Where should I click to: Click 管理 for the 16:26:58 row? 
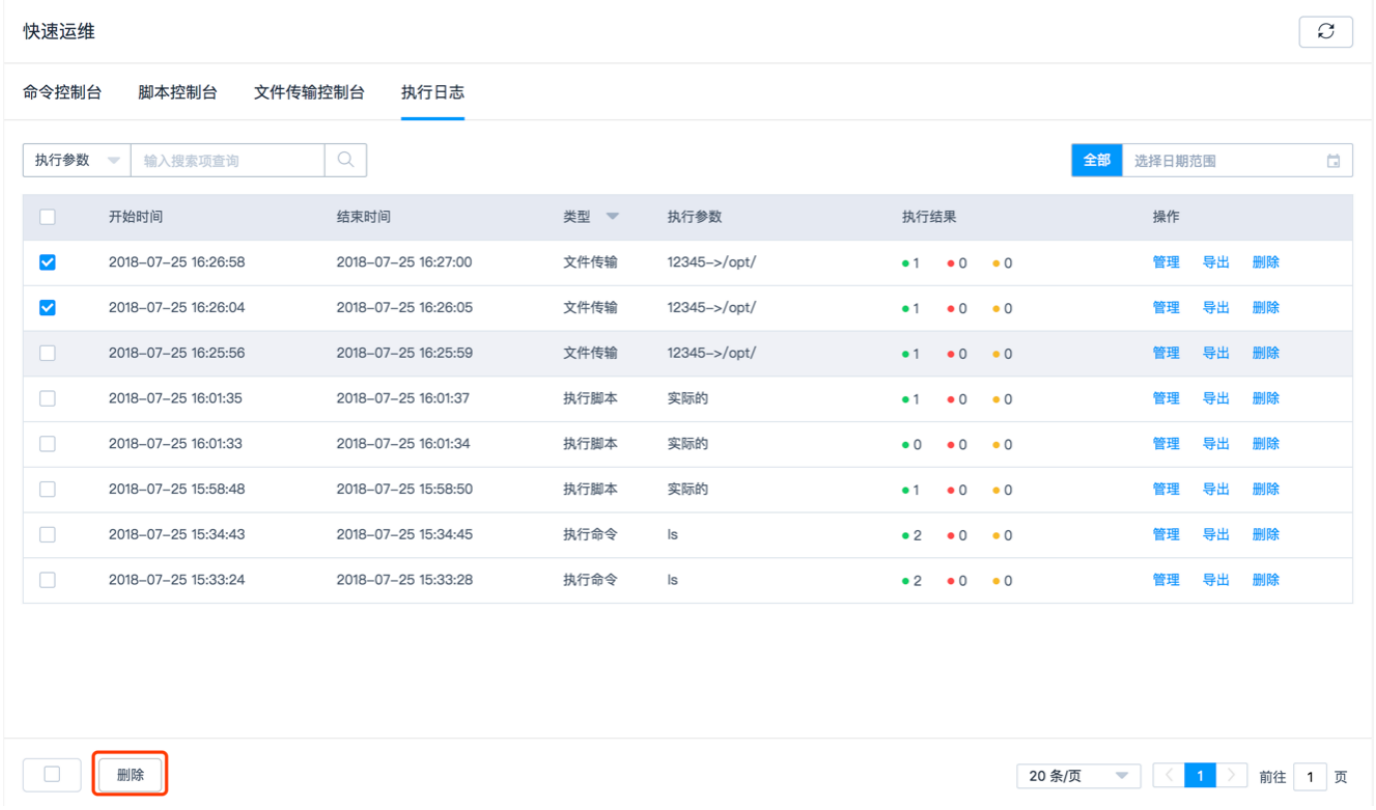(x=1166, y=262)
